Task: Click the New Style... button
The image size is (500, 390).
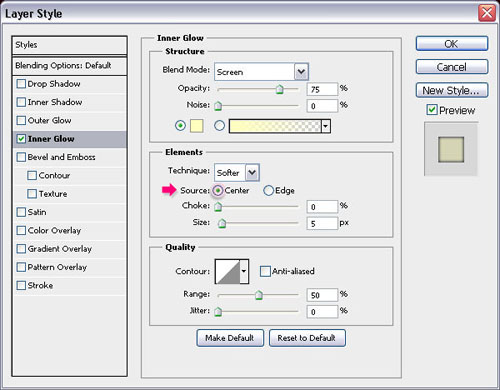Action: point(452,90)
